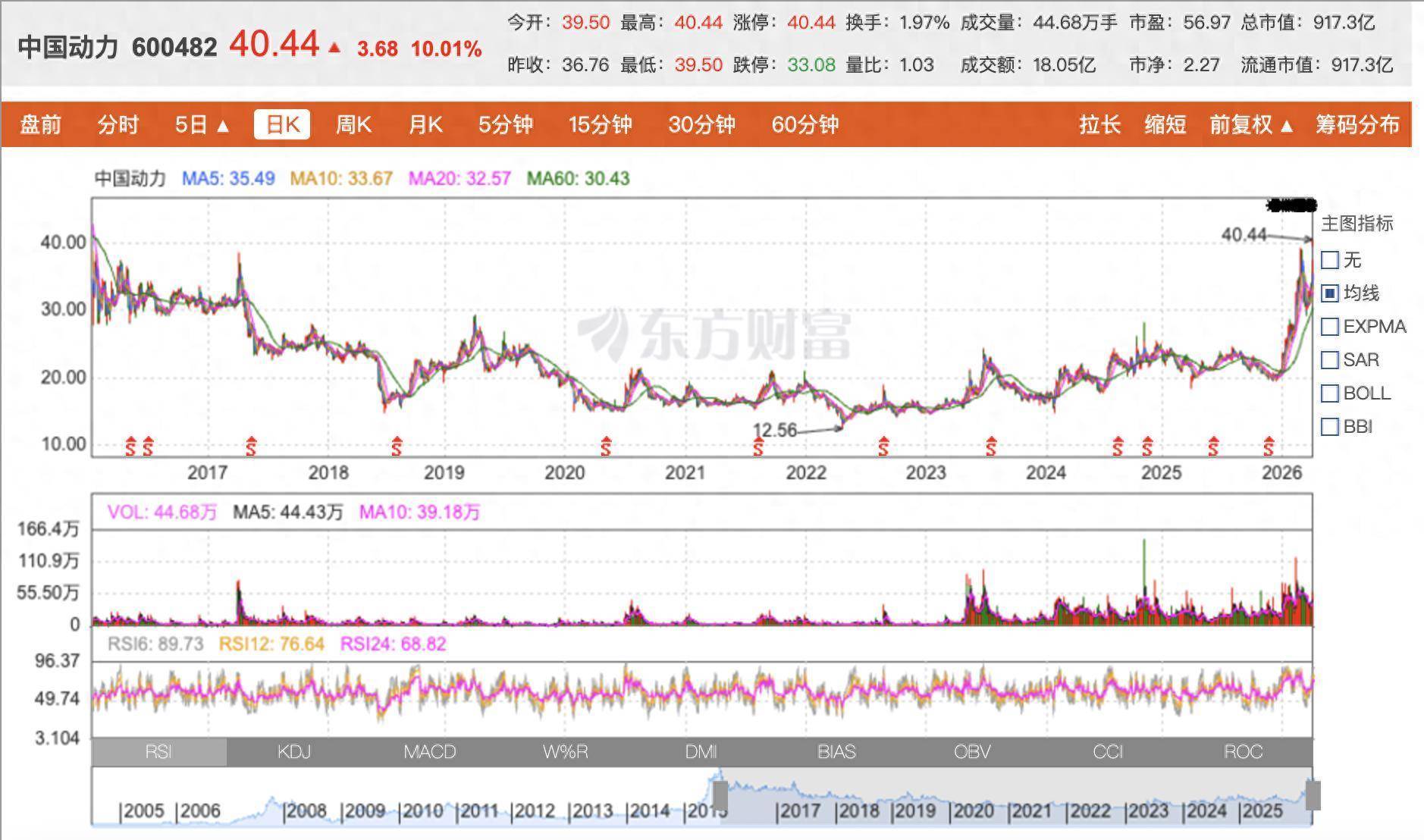The width and height of the screenshot is (1424, 840).
Task: Expand the 5日 dropdown arrow
Action: pyautogui.click(x=223, y=126)
